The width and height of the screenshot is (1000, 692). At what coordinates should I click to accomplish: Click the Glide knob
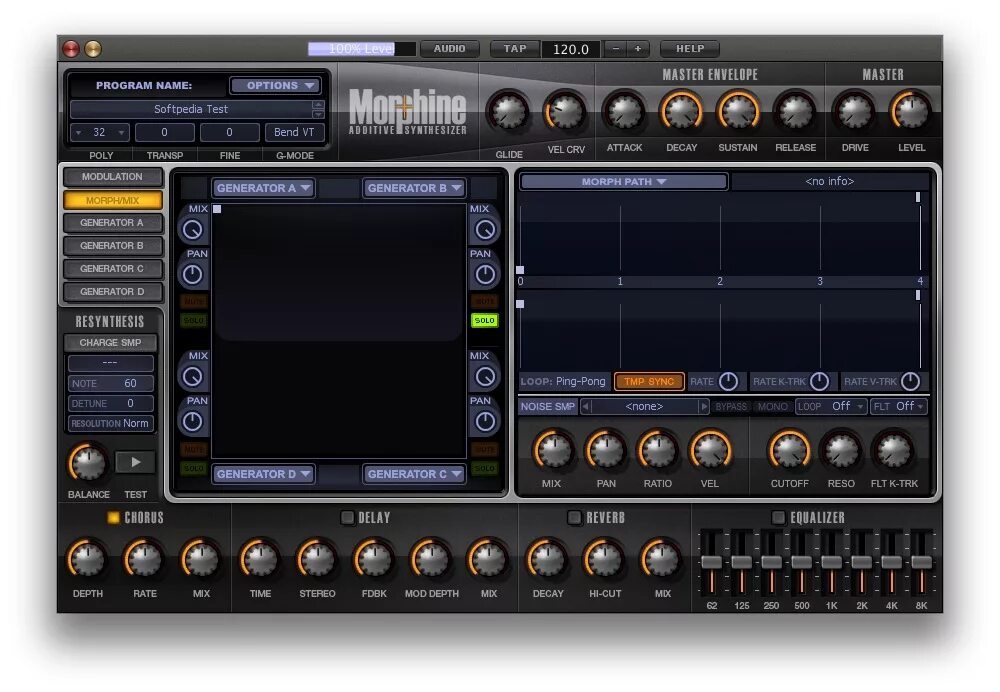tap(508, 113)
